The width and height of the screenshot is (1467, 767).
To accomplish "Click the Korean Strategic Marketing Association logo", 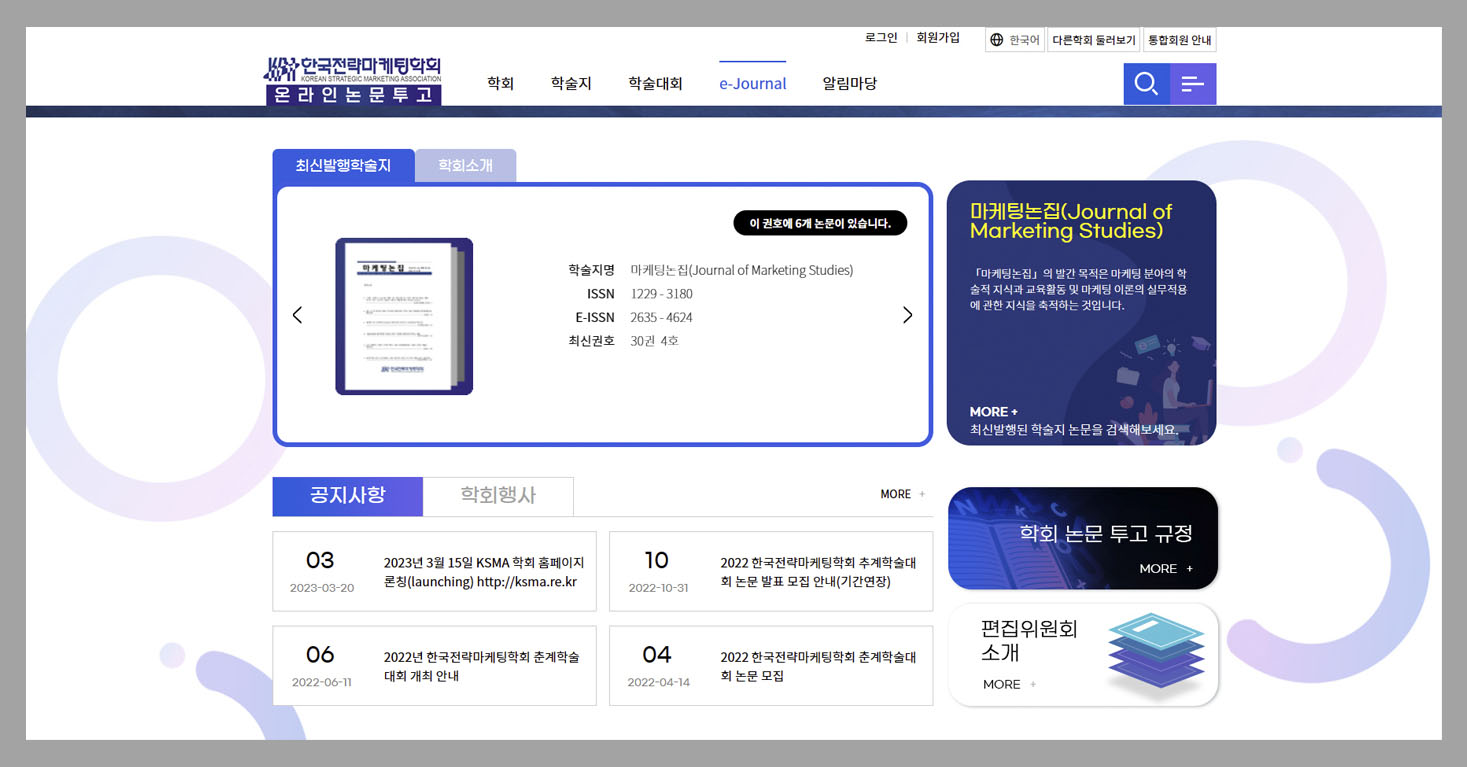I will tap(352, 81).
